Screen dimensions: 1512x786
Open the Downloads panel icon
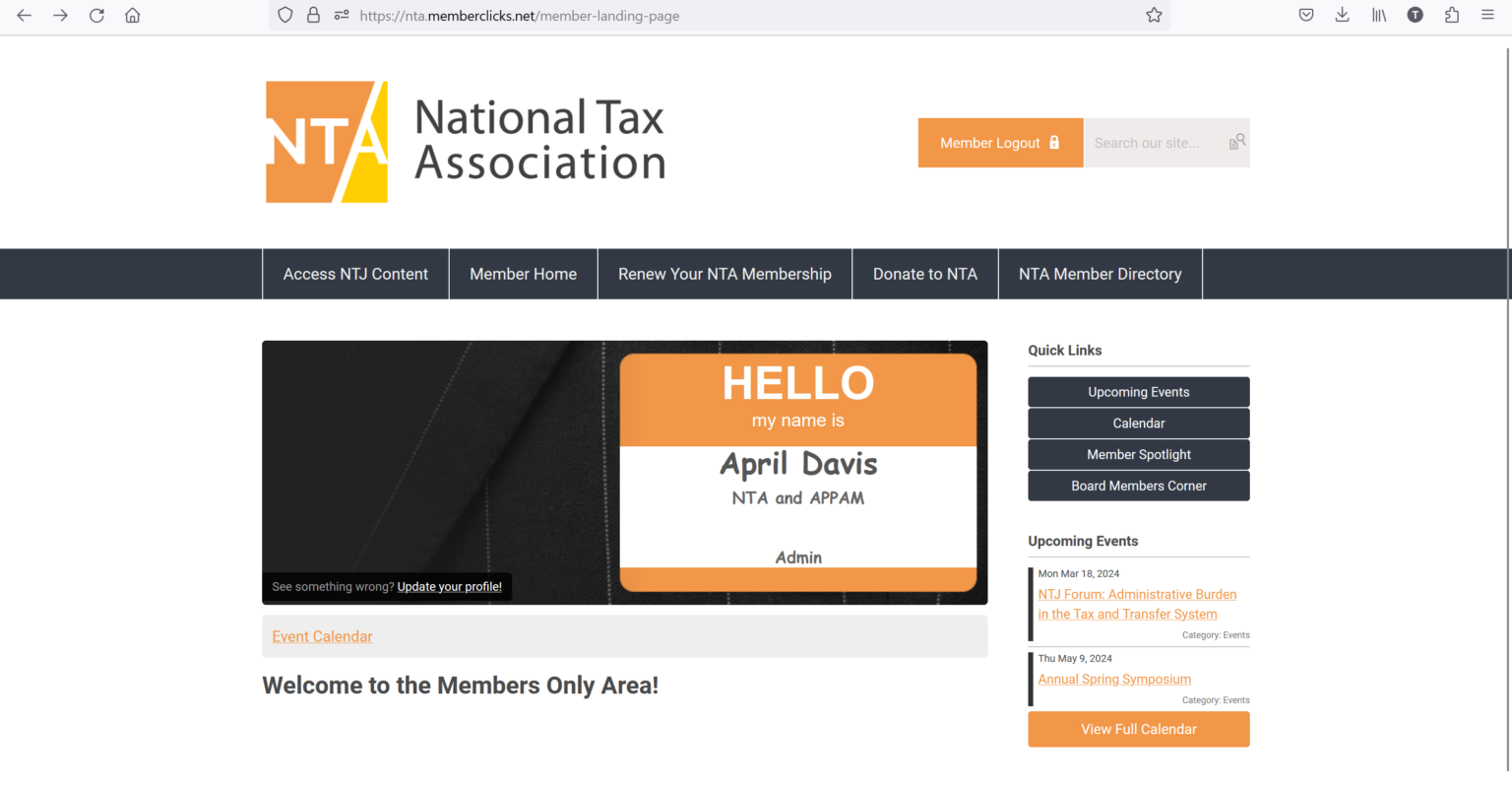click(x=1342, y=15)
